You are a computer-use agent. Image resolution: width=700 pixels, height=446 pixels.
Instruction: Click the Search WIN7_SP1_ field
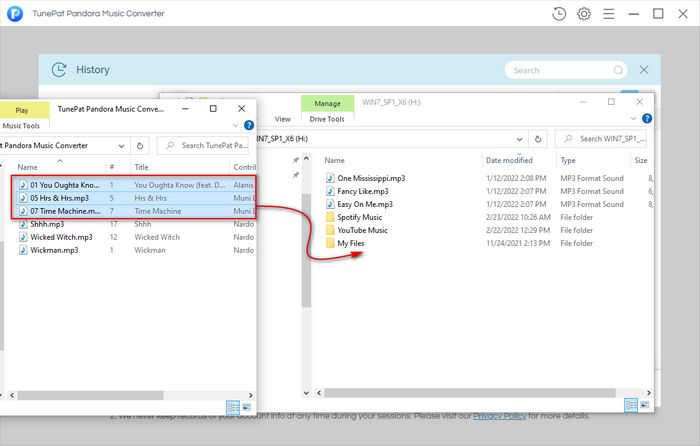tap(601, 139)
